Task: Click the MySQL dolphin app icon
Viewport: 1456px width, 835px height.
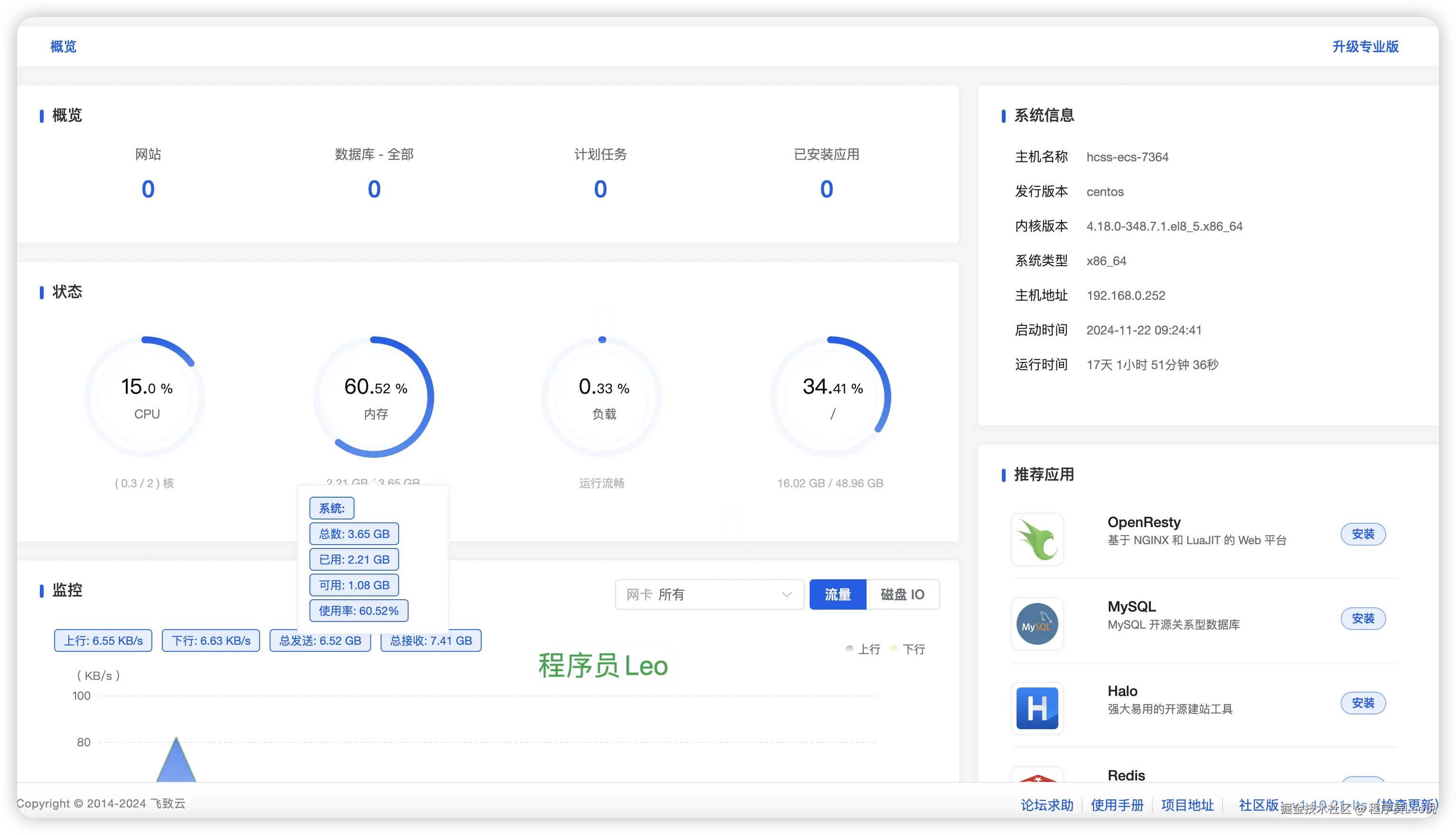Action: pyautogui.click(x=1036, y=623)
